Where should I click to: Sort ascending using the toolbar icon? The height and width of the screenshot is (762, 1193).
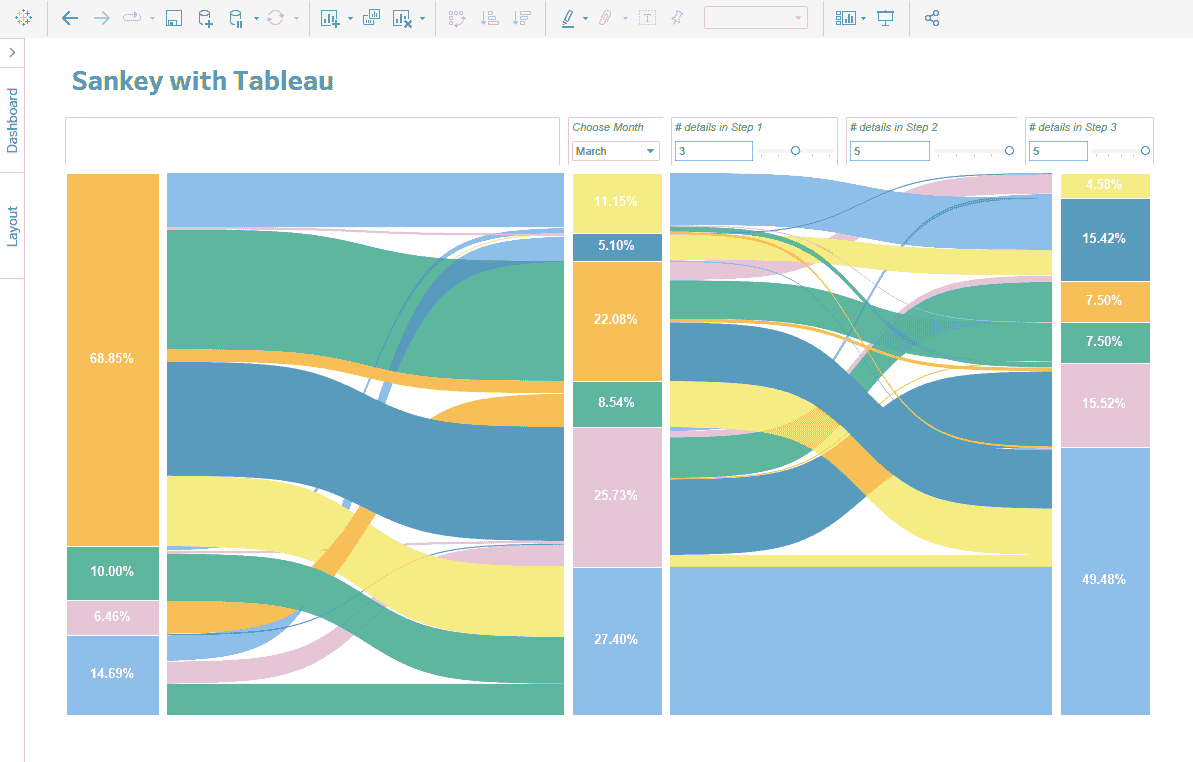[490, 18]
